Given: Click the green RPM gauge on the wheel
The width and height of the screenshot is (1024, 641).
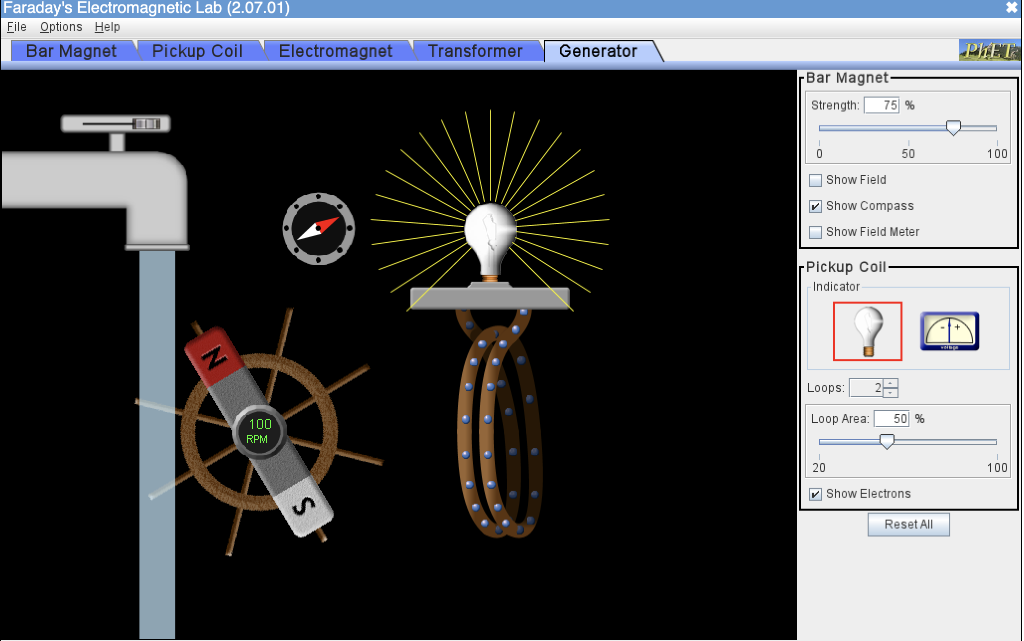Looking at the screenshot, I should pos(258,430).
